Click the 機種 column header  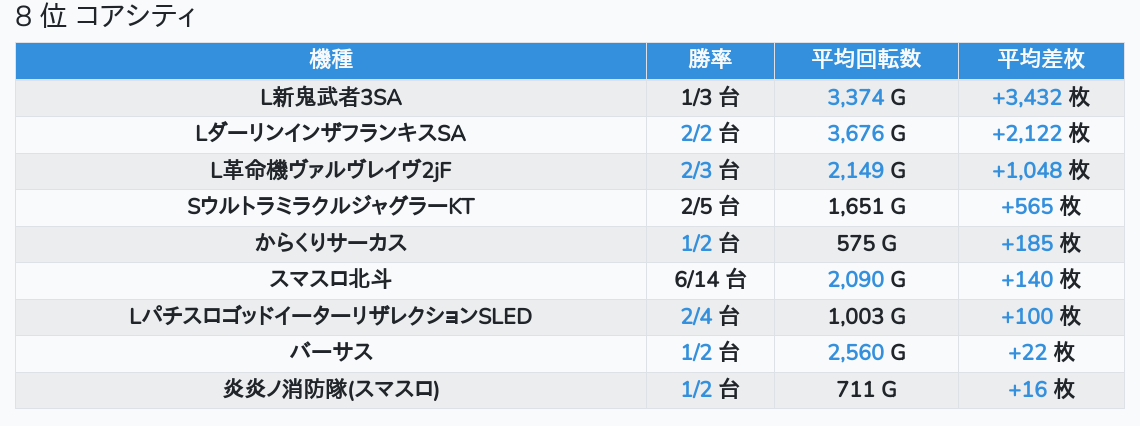[331, 60]
